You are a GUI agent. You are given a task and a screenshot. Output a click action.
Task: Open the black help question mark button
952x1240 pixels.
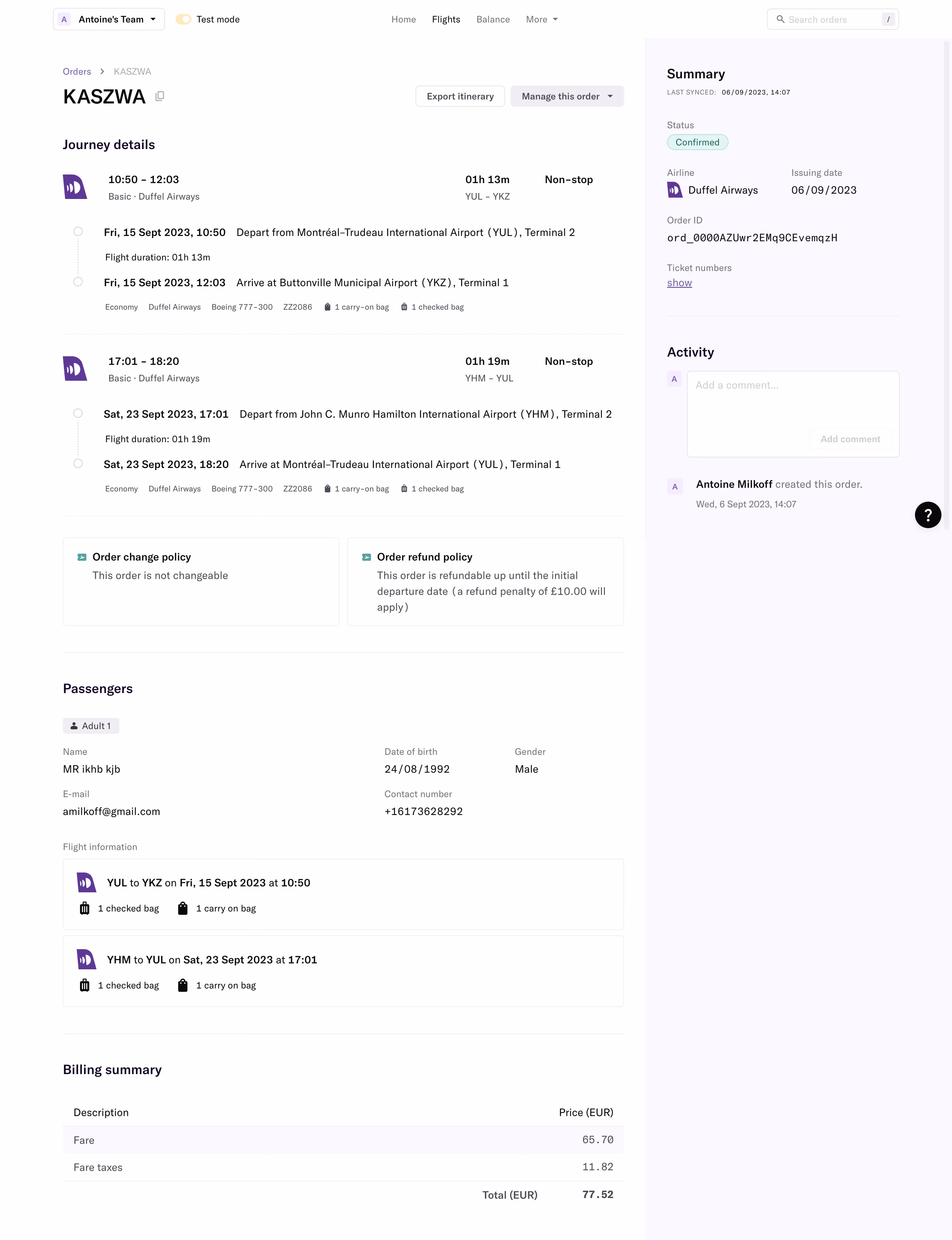coord(928,515)
